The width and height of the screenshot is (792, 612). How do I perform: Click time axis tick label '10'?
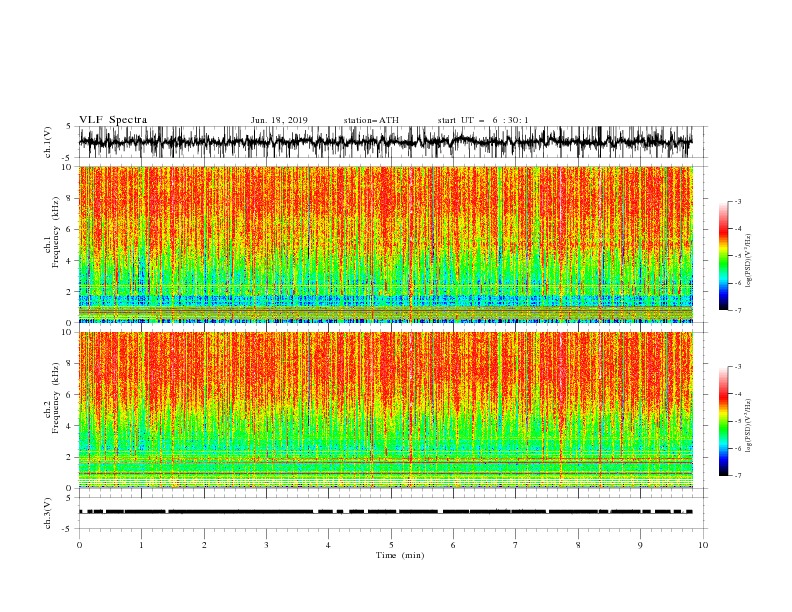[703, 545]
